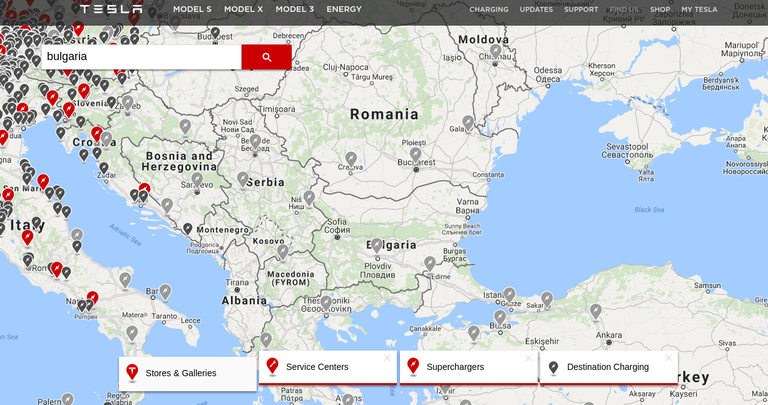The image size is (768, 405).
Task: Click the gray pin near Plovdiv
Action: [x=376, y=245]
